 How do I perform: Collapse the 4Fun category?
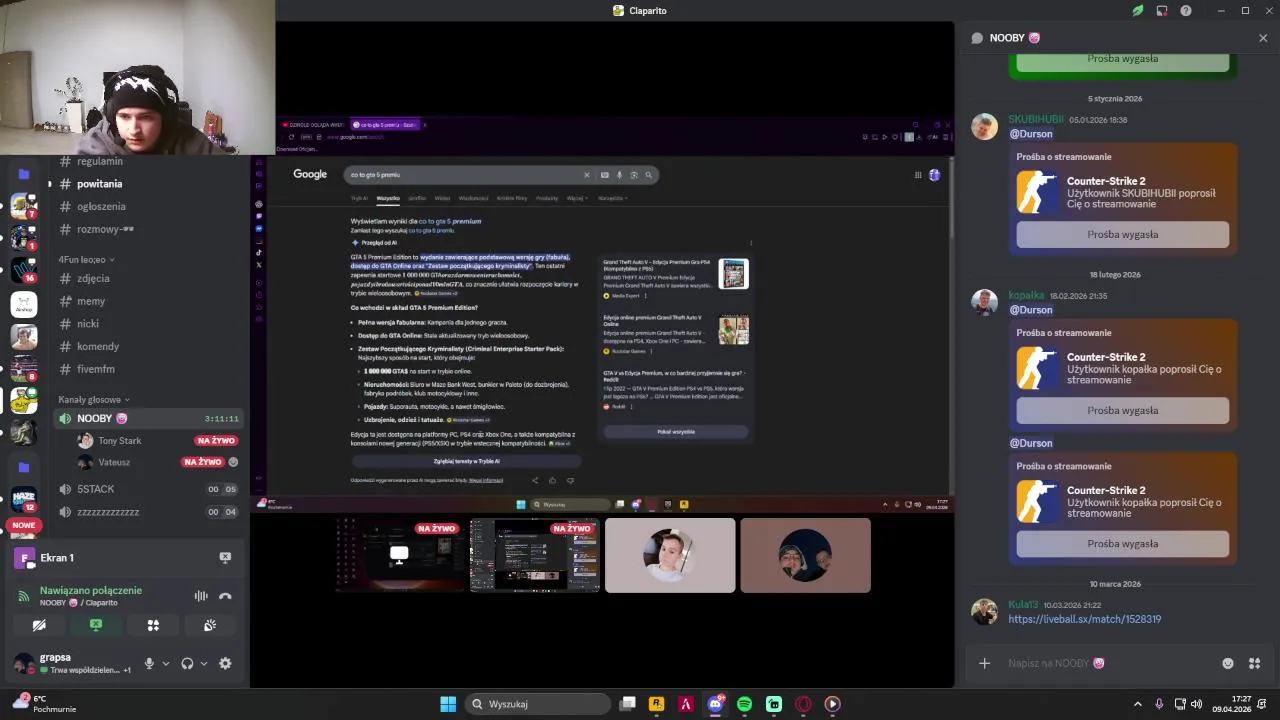tap(86, 259)
